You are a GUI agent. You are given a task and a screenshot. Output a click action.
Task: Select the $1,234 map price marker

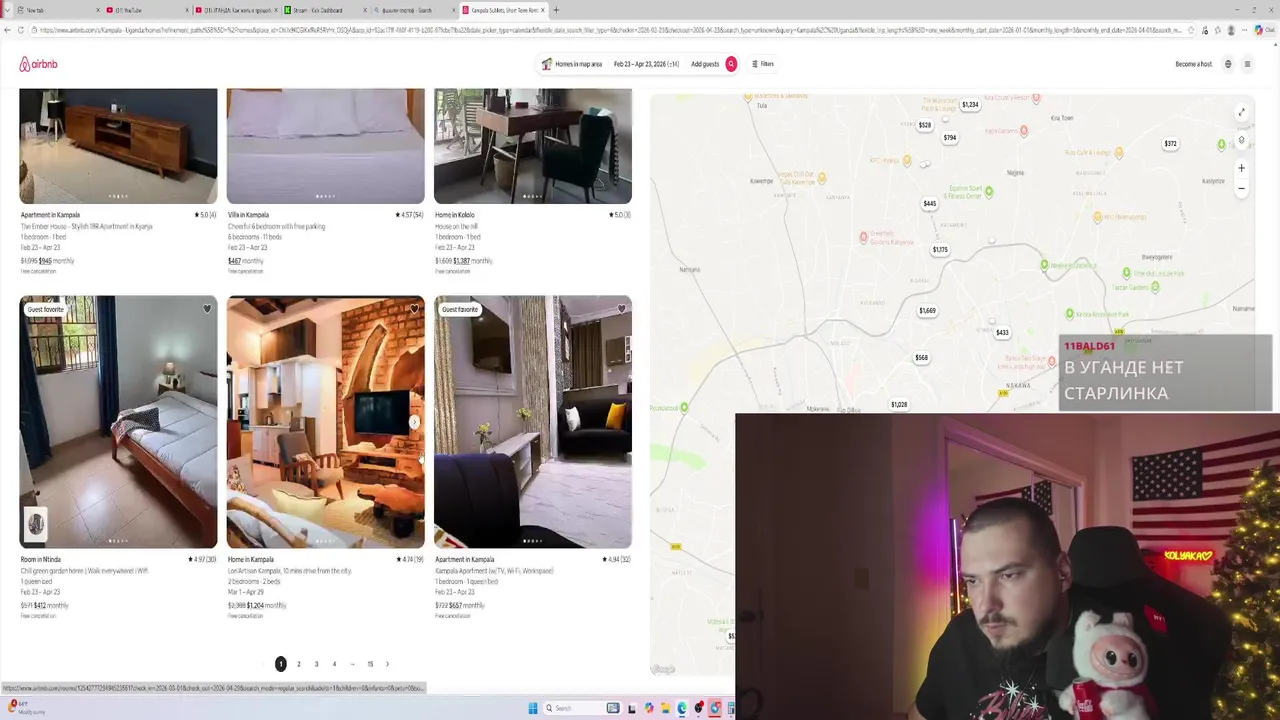[x=970, y=105]
